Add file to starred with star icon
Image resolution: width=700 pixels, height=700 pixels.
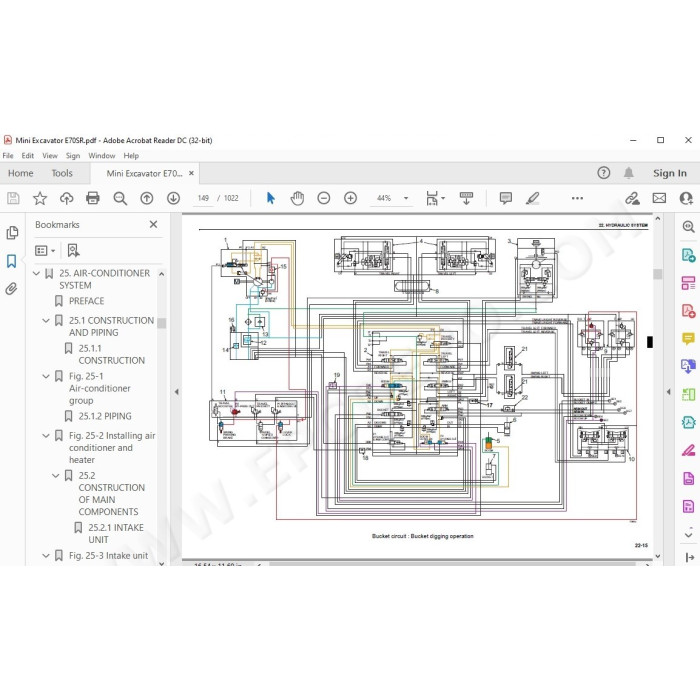(40, 198)
